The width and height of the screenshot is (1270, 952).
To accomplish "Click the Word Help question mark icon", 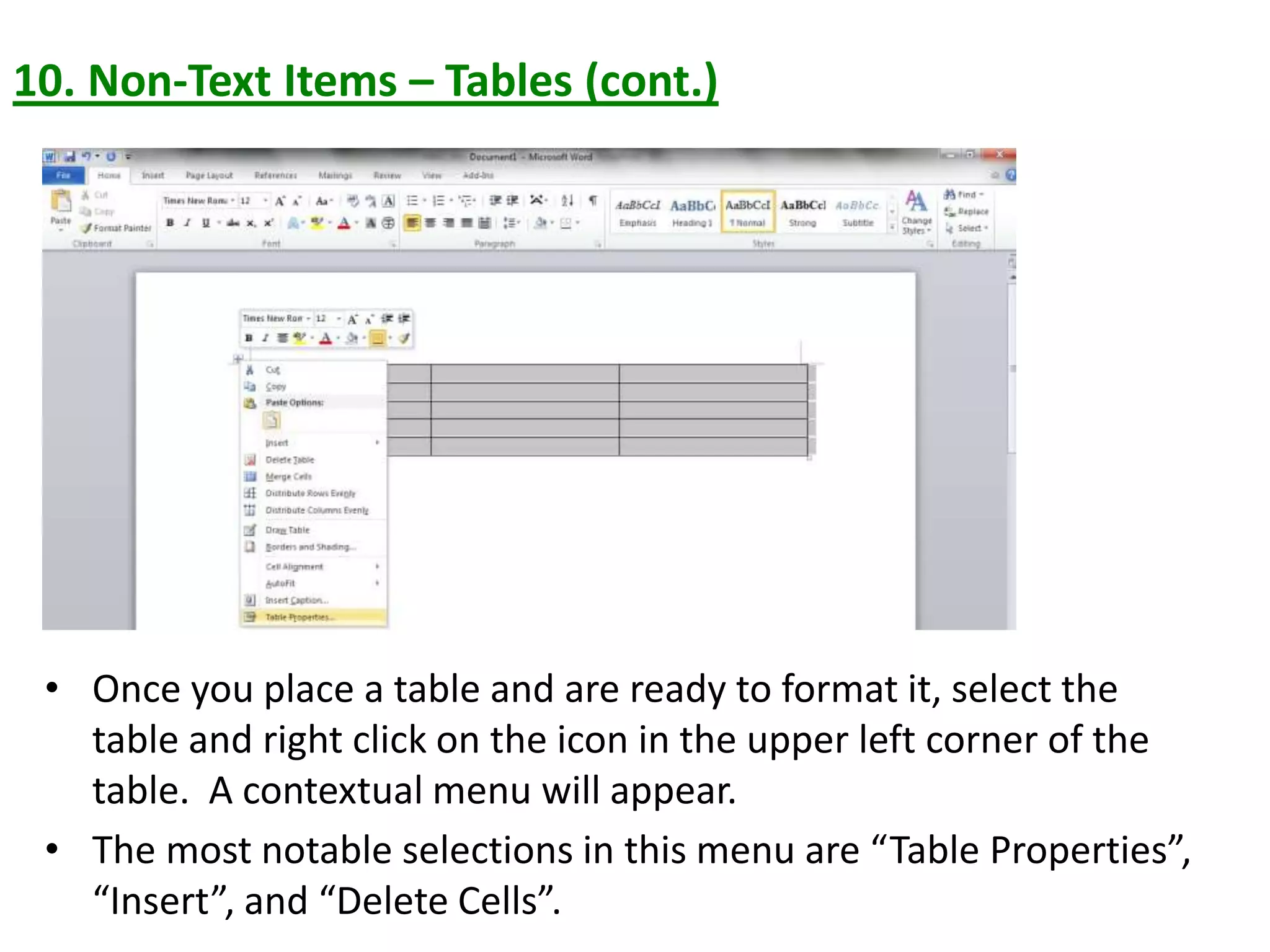I will click(x=1010, y=175).
